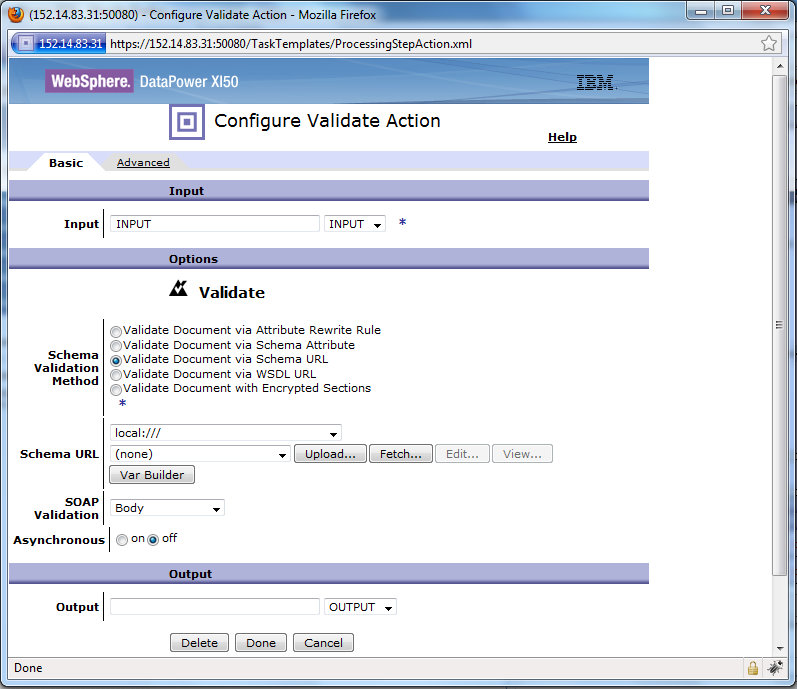
Task: Select Validate Document via Schema URL
Action: click(116, 360)
